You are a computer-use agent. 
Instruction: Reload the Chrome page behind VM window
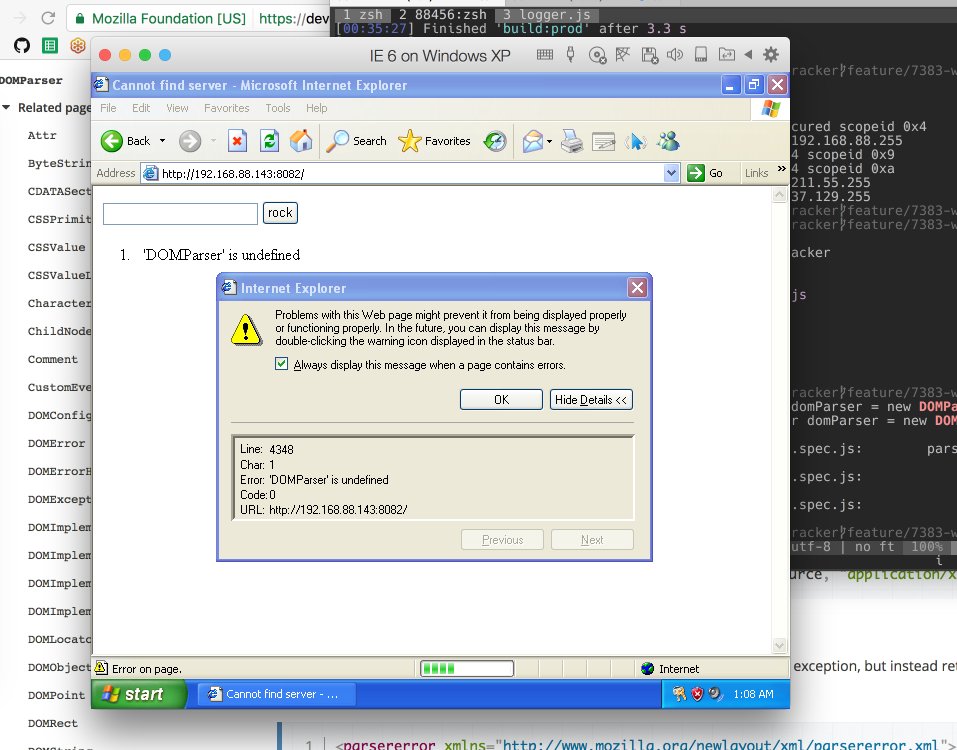48,18
